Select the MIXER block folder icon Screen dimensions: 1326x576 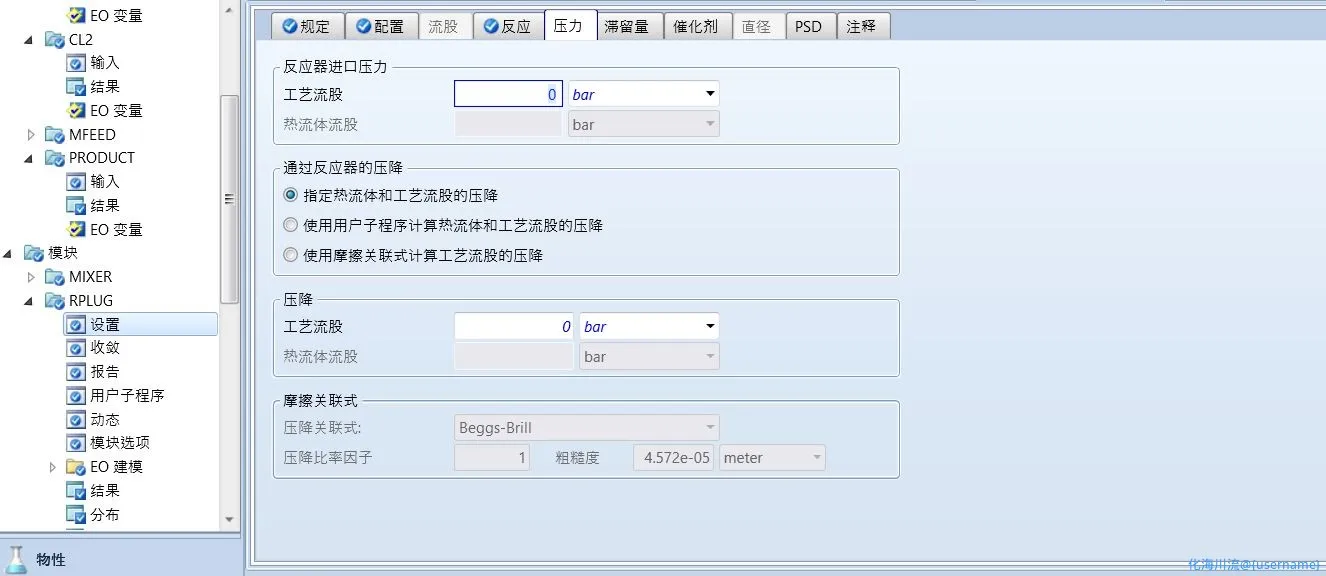click(x=54, y=277)
